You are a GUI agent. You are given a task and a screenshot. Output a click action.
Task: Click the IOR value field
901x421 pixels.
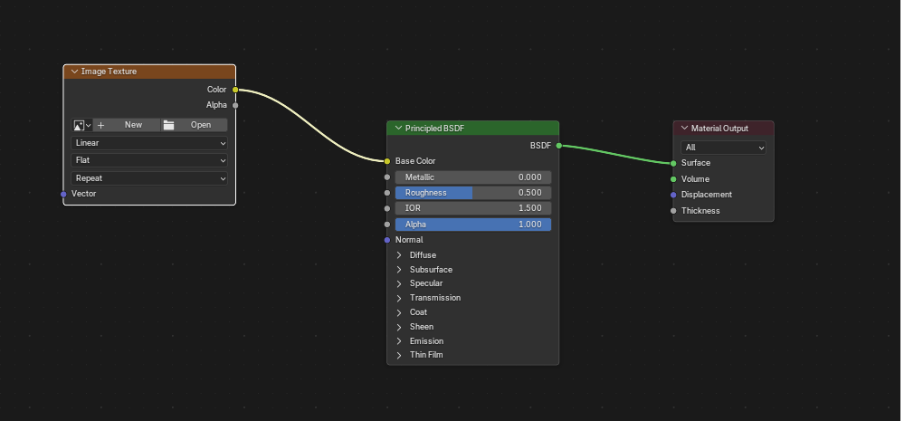point(473,208)
